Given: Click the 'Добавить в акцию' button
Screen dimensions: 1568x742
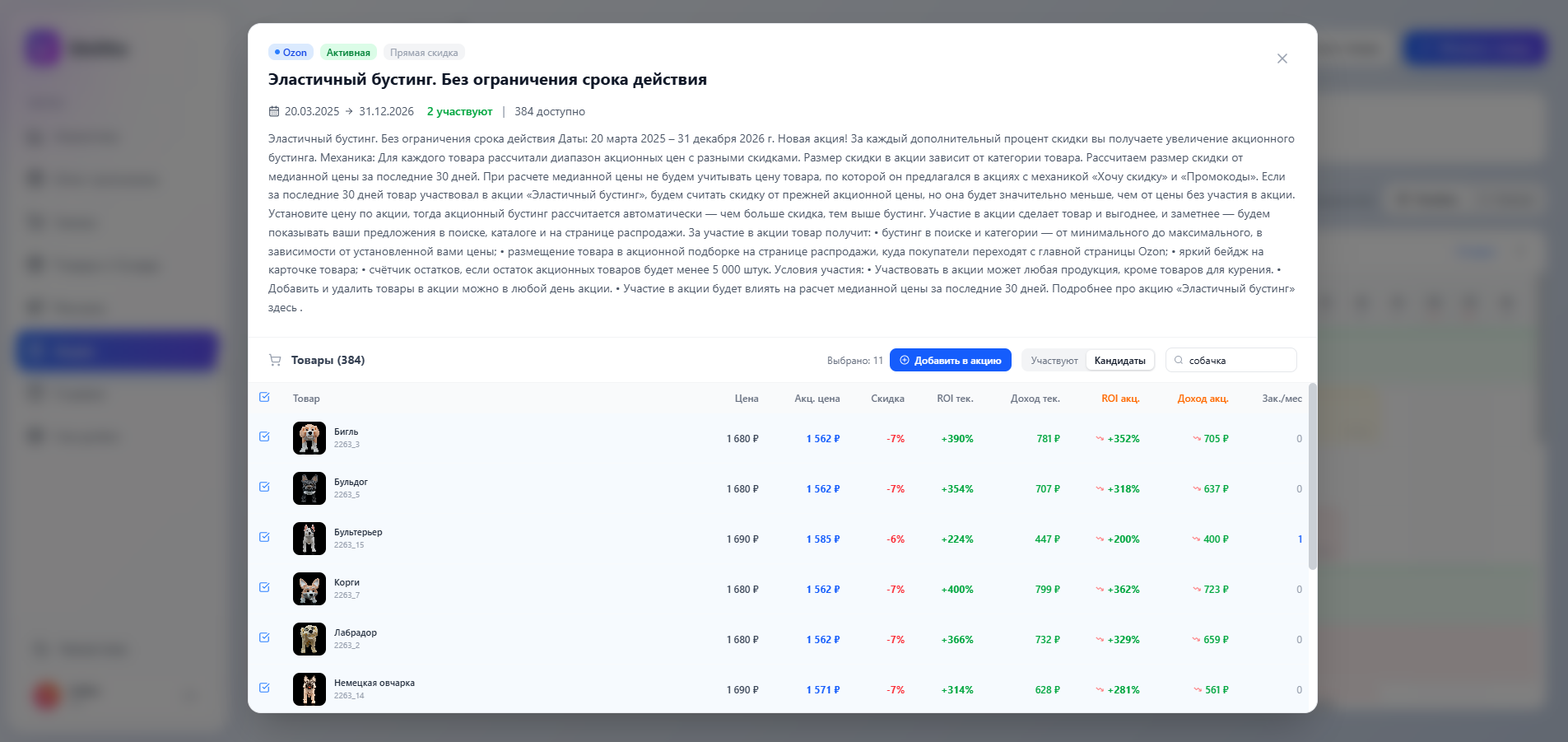Looking at the screenshot, I should 951,360.
